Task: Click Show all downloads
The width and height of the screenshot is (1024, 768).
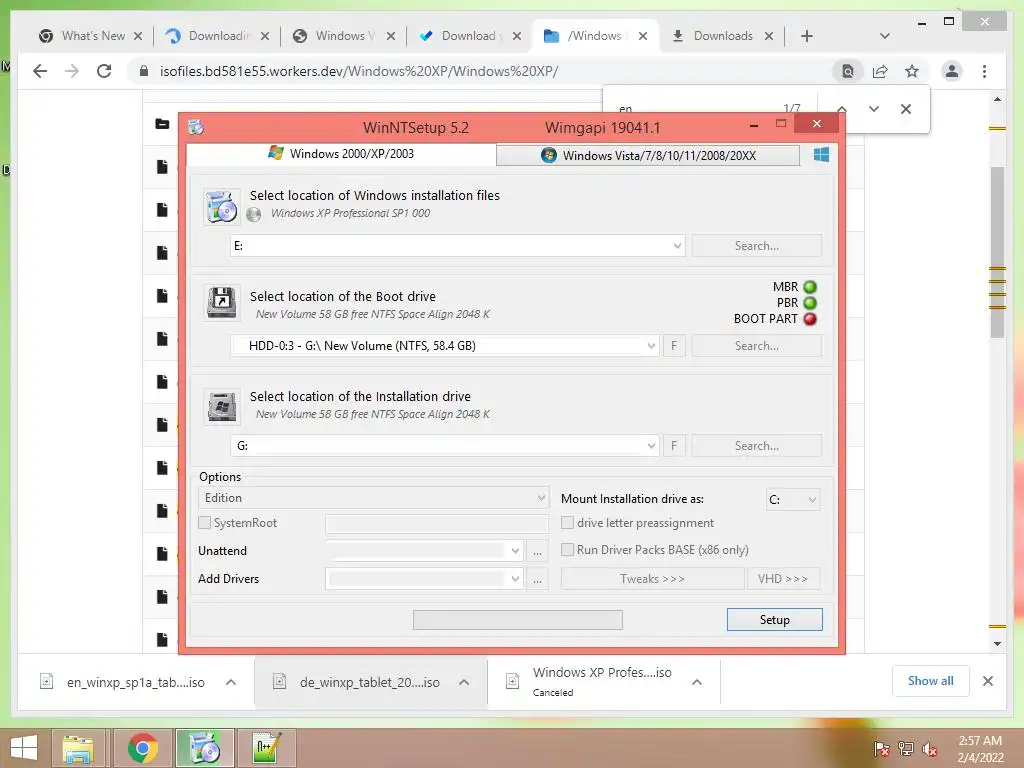Action: tap(931, 681)
